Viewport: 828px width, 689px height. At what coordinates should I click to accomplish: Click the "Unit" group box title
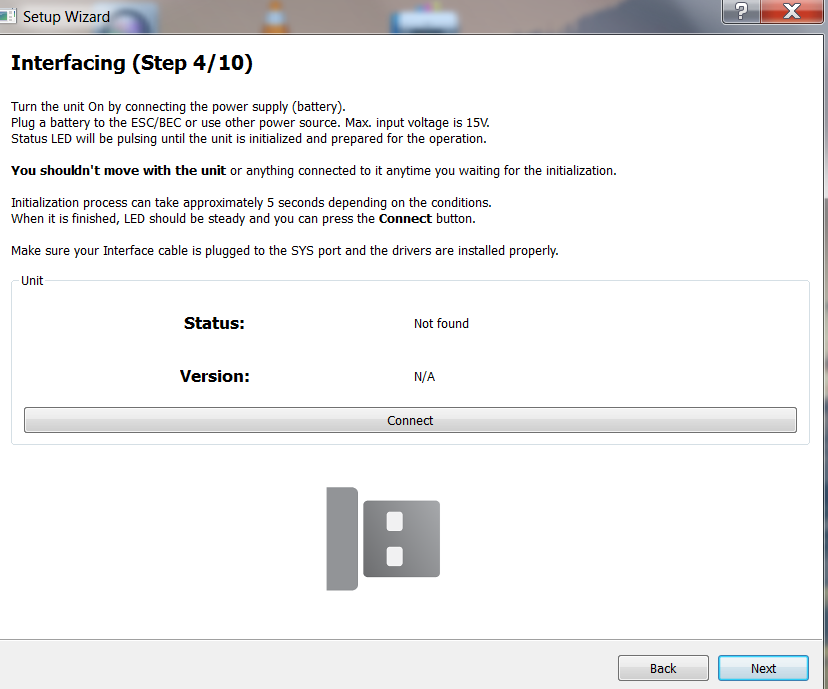click(x=32, y=281)
